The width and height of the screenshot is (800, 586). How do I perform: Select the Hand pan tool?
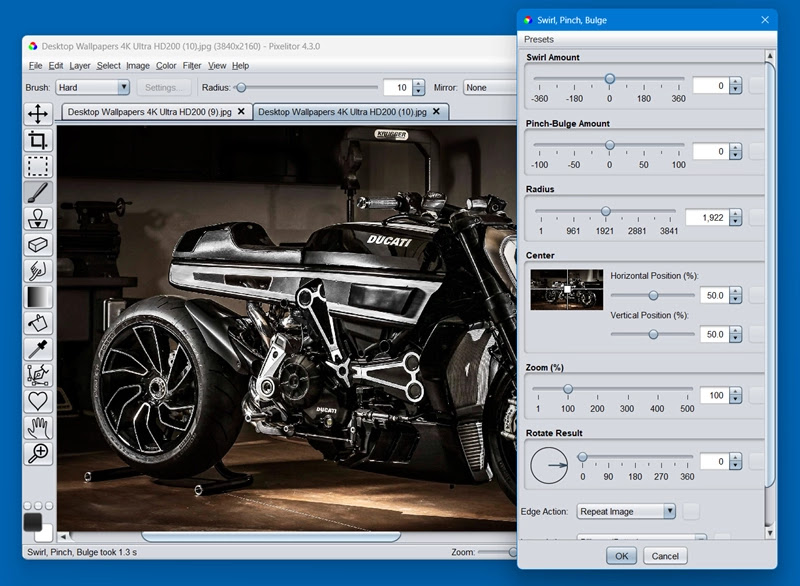(x=38, y=428)
